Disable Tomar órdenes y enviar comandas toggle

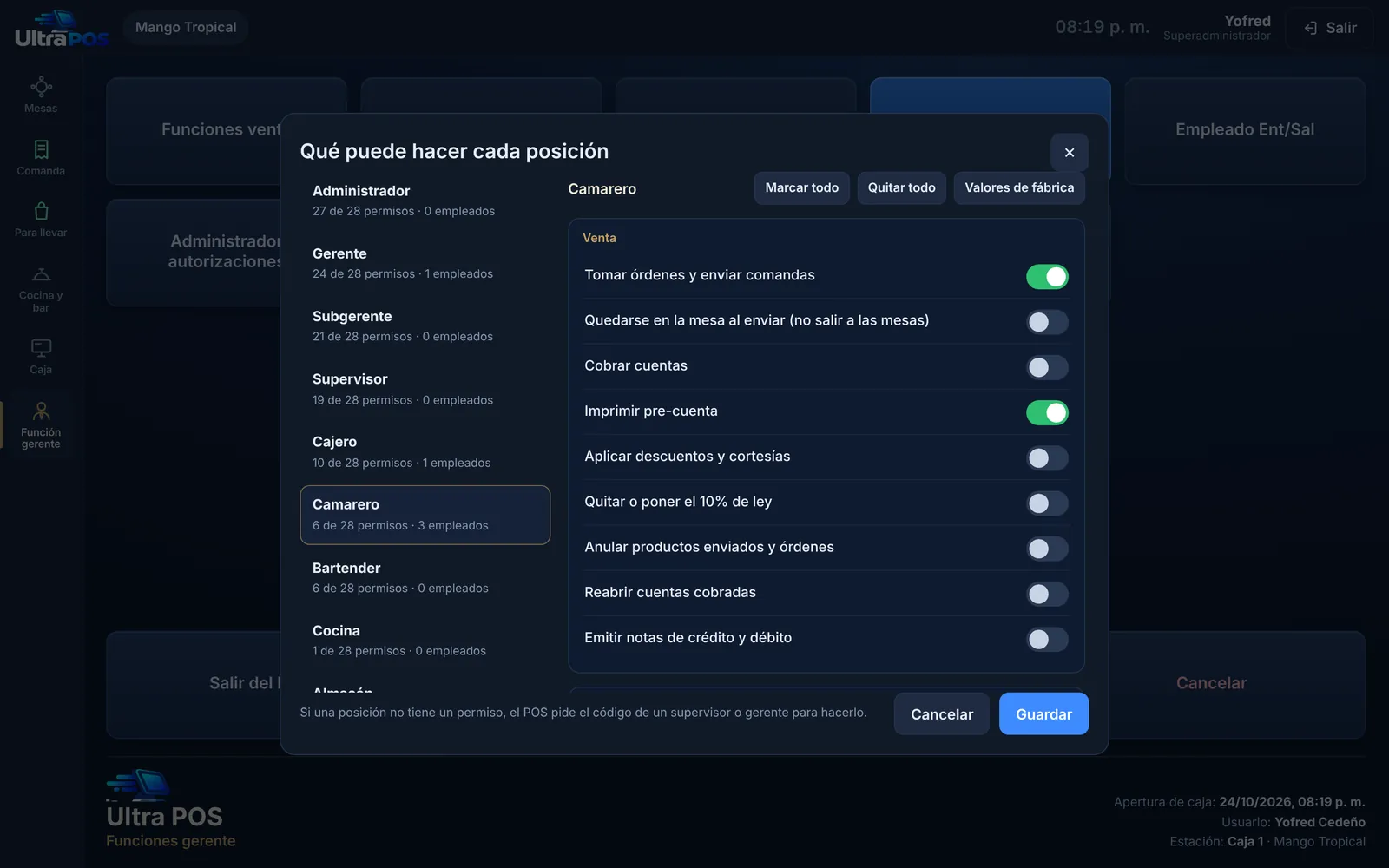coord(1047,277)
